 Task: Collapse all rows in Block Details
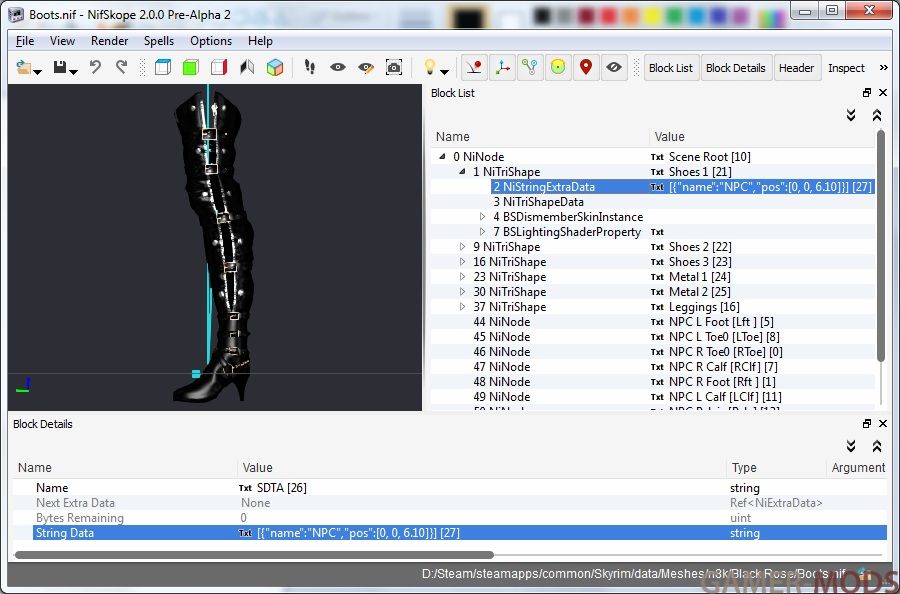coord(877,447)
